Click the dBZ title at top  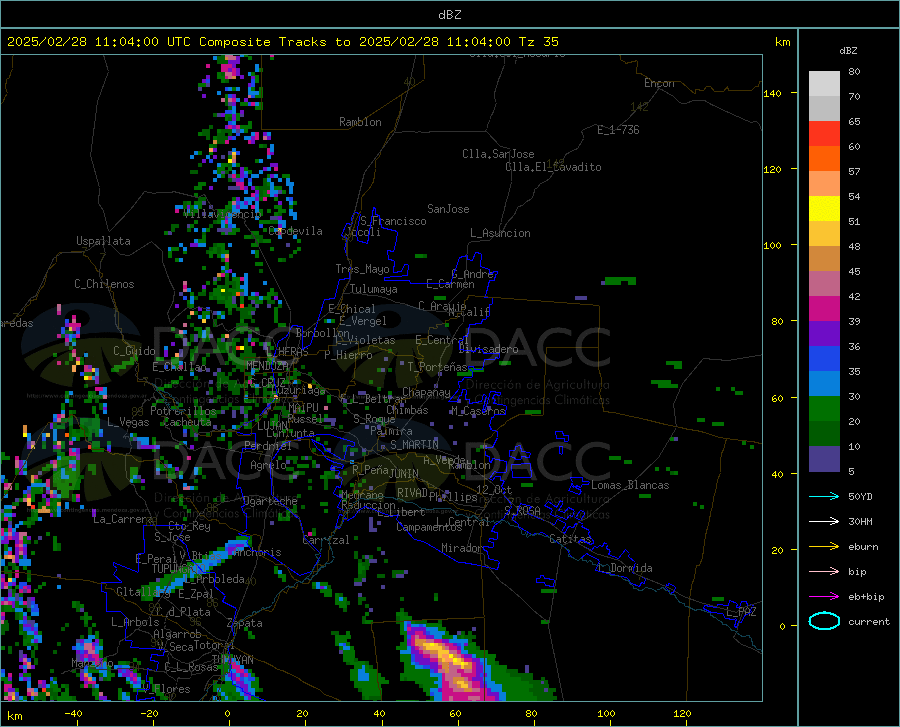[449, 15]
